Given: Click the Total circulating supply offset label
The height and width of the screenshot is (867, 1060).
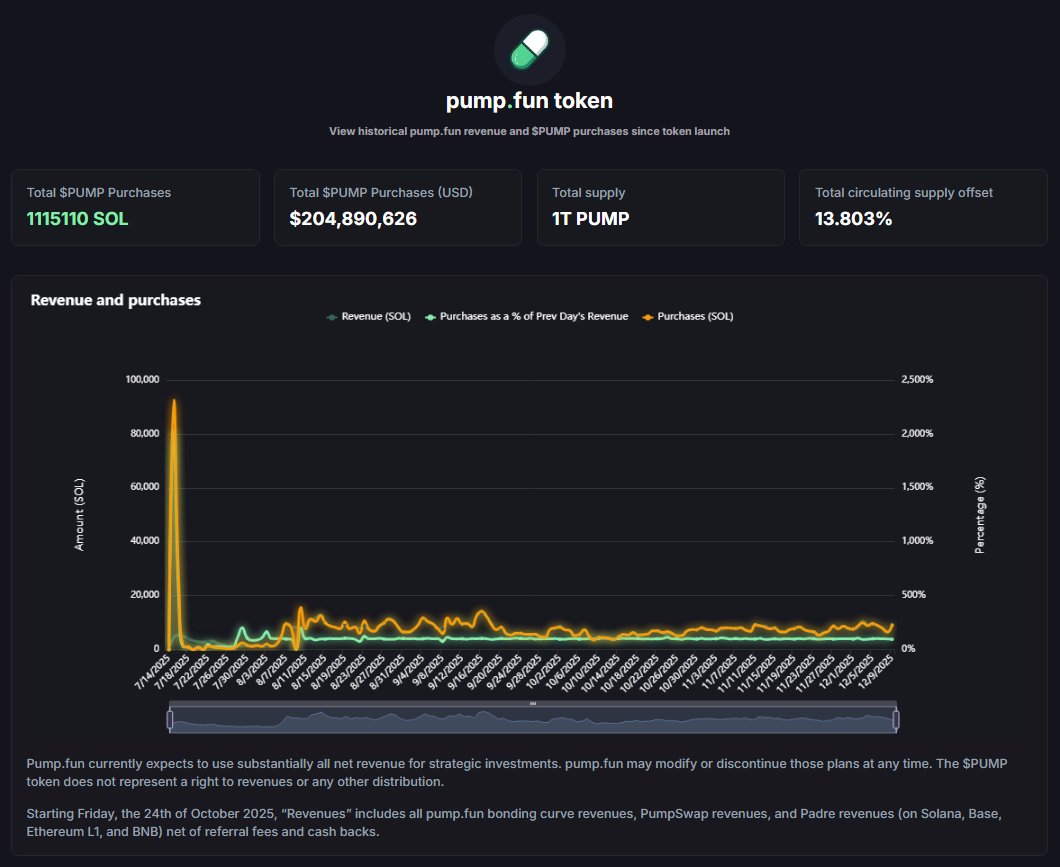Looking at the screenshot, I should click(x=904, y=193).
